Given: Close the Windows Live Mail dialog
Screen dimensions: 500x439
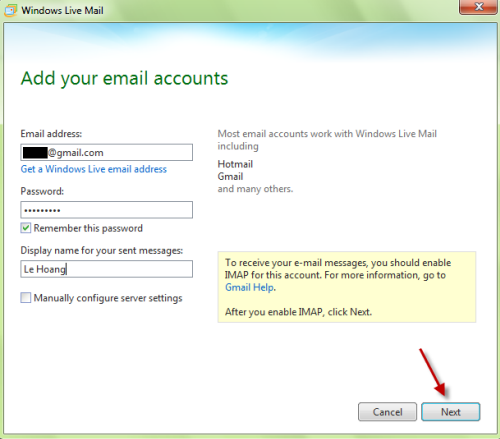Looking at the screenshot, I should pos(478,7).
